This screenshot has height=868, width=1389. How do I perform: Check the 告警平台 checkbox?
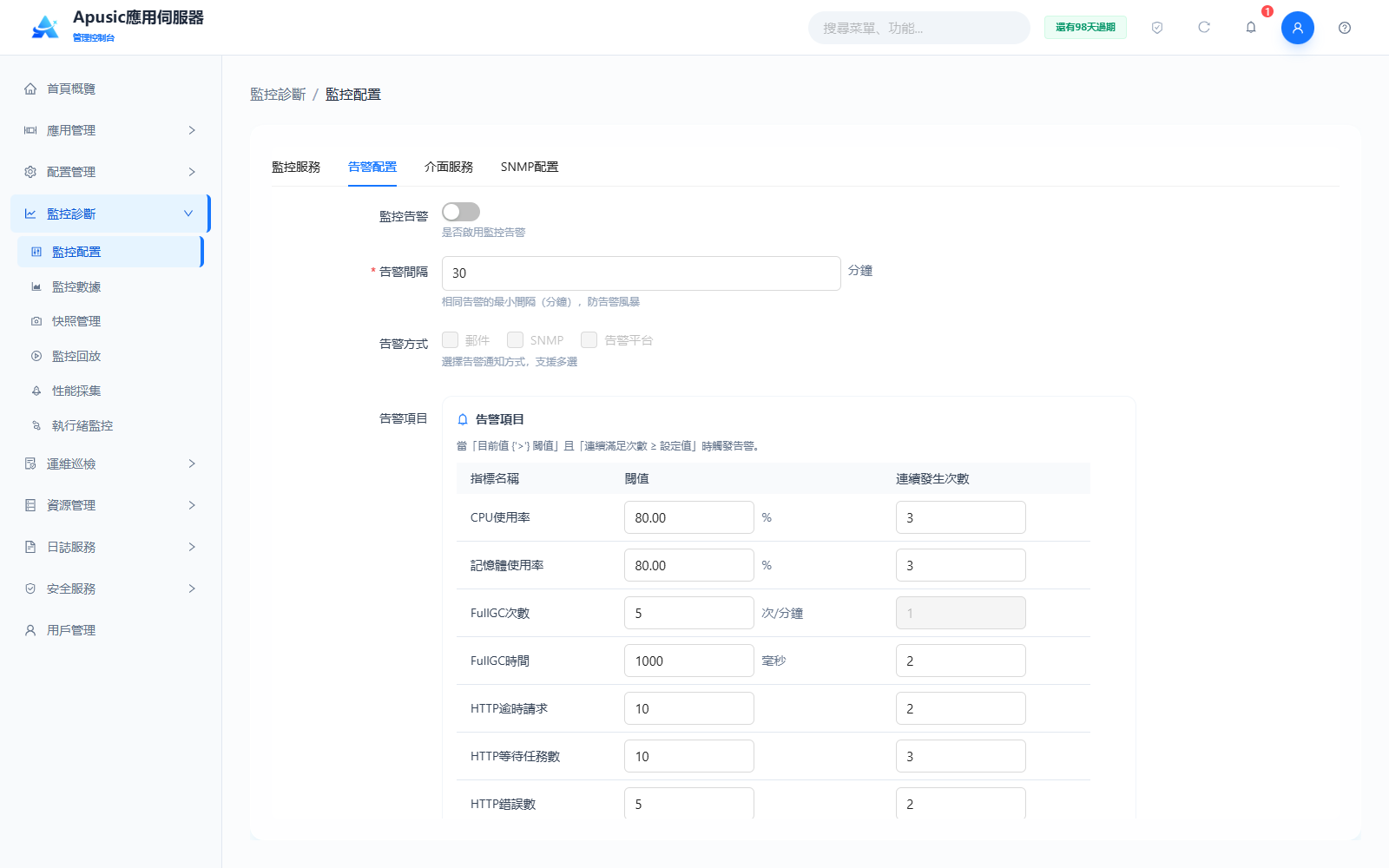[x=589, y=339]
